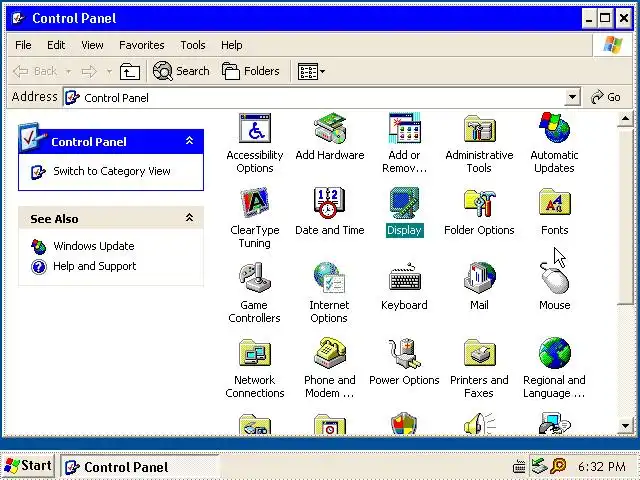This screenshot has height=480, width=640.
Task: Open Mouse settings icon
Action: (554, 287)
